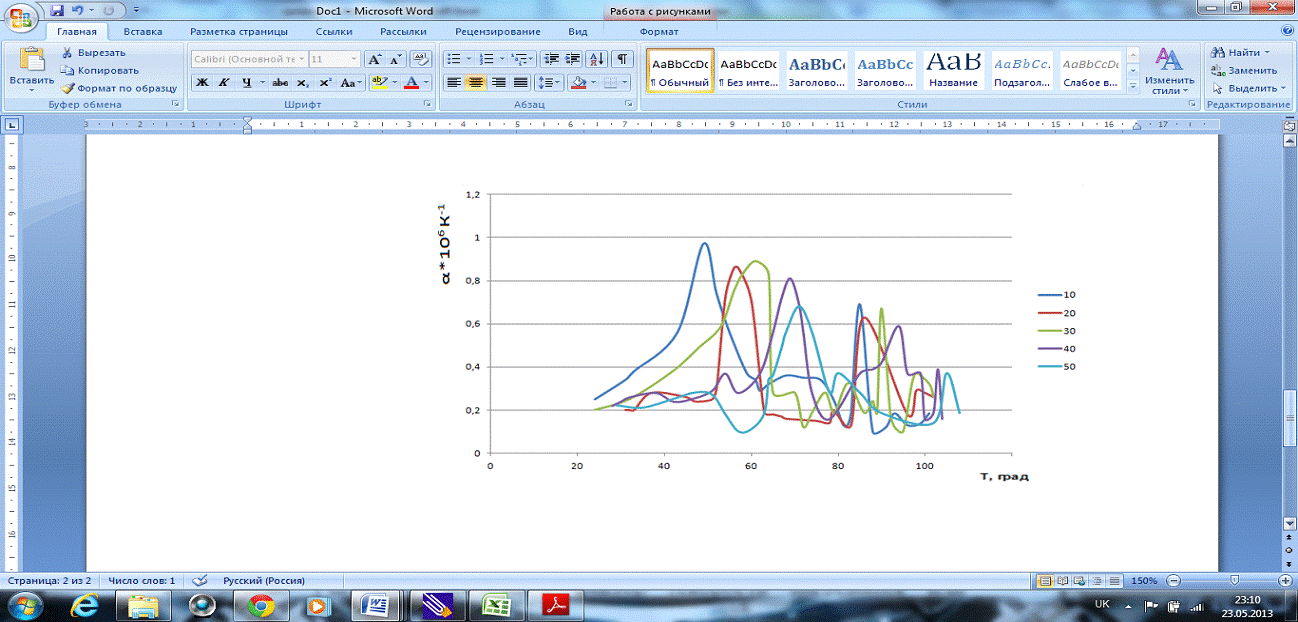Click the Вырезать scissors icon
1298x622 pixels.
(68, 52)
